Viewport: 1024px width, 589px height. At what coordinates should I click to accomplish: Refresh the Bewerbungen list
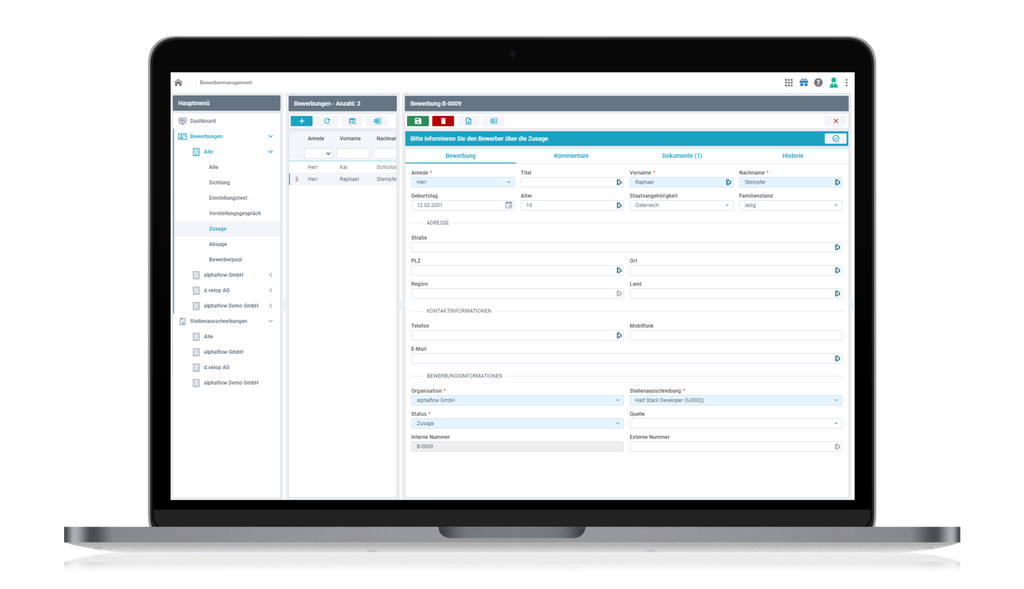(x=327, y=121)
